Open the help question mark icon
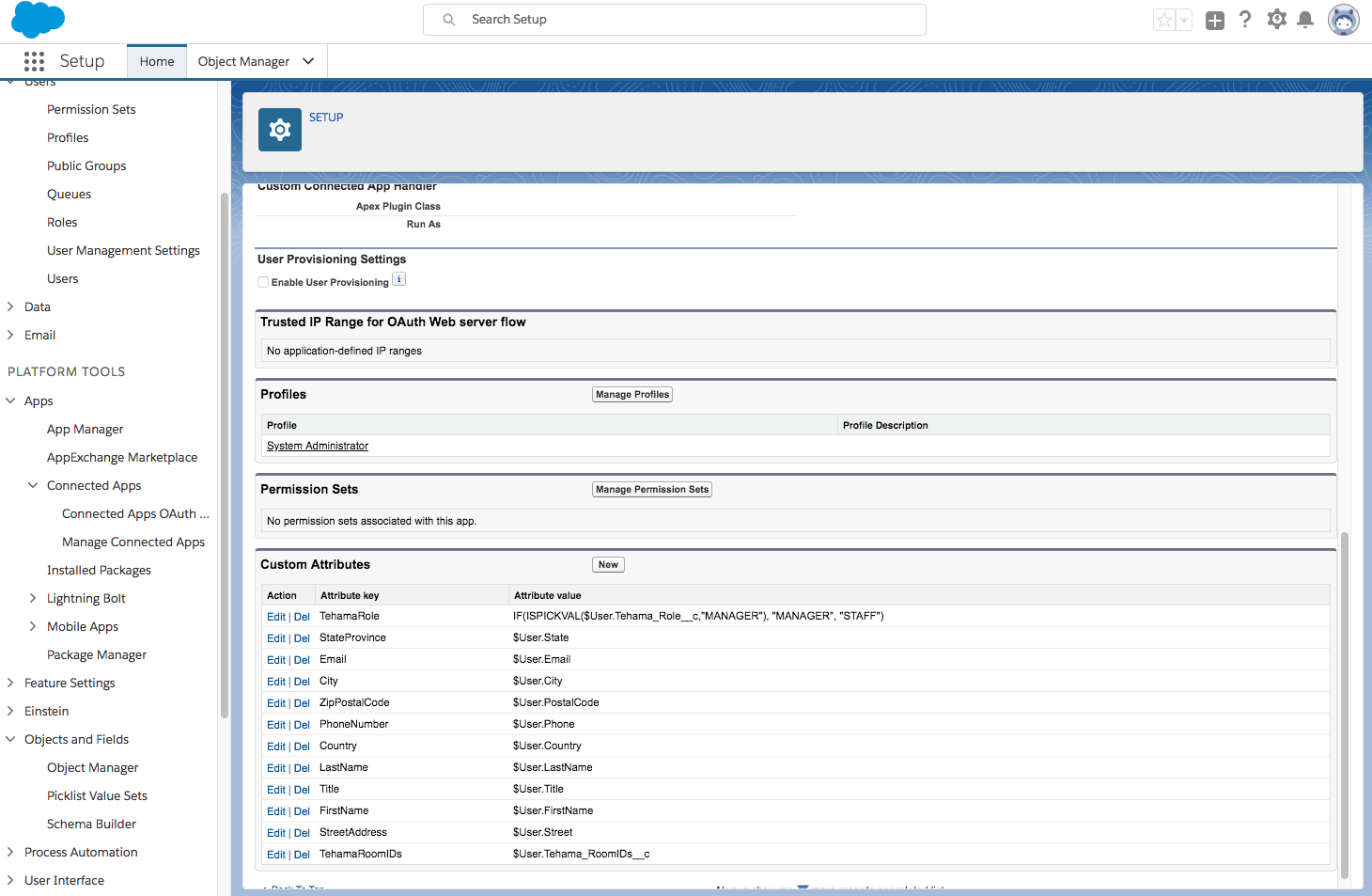This screenshot has width=1372, height=896. pyautogui.click(x=1245, y=19)
